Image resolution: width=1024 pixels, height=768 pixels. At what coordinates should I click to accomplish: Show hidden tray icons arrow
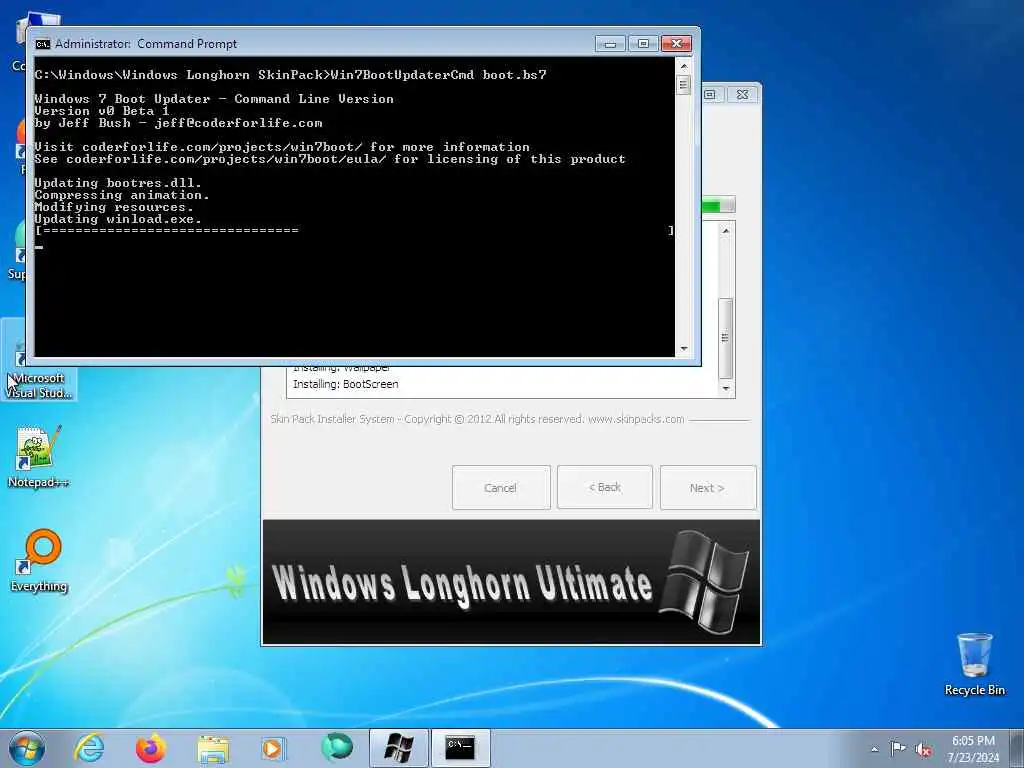tap(874, 749)
